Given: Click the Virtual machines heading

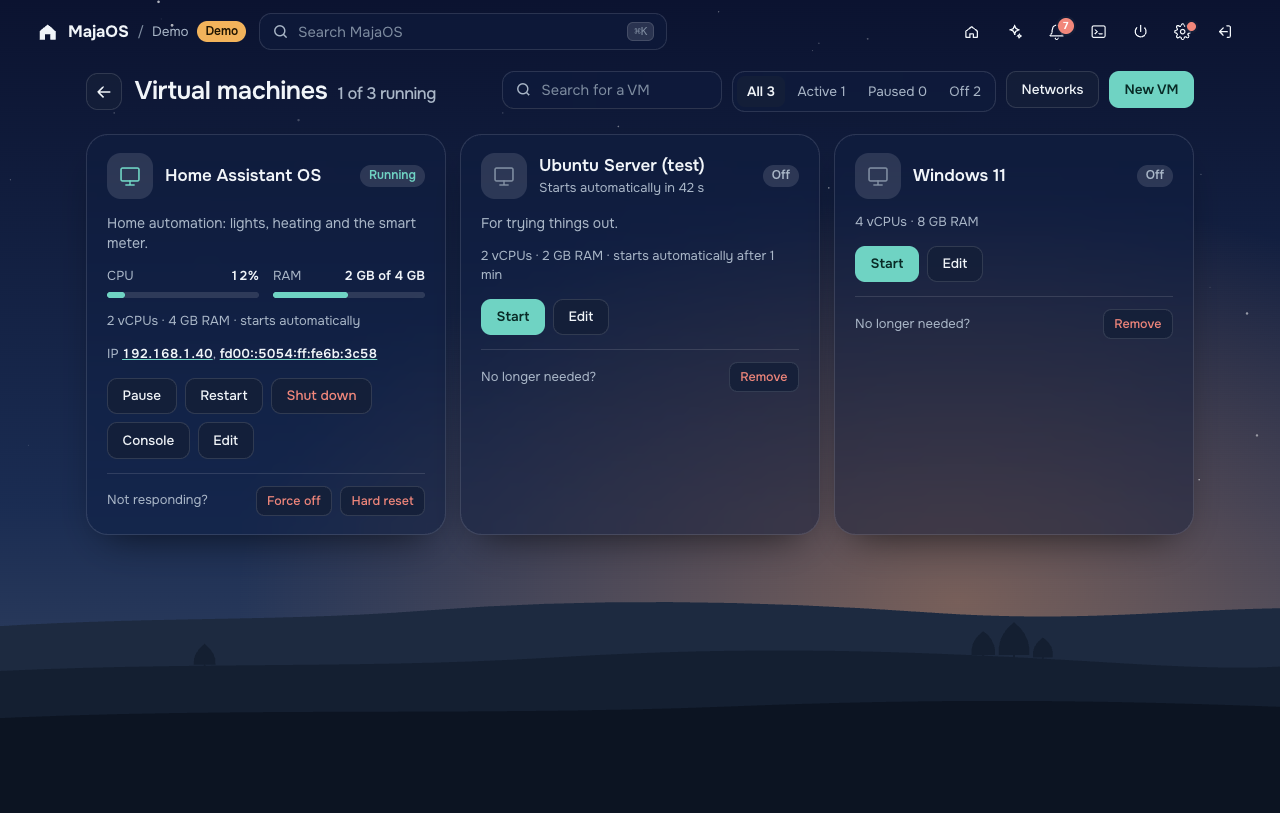Looking at the screenshot, I should 231,91.
